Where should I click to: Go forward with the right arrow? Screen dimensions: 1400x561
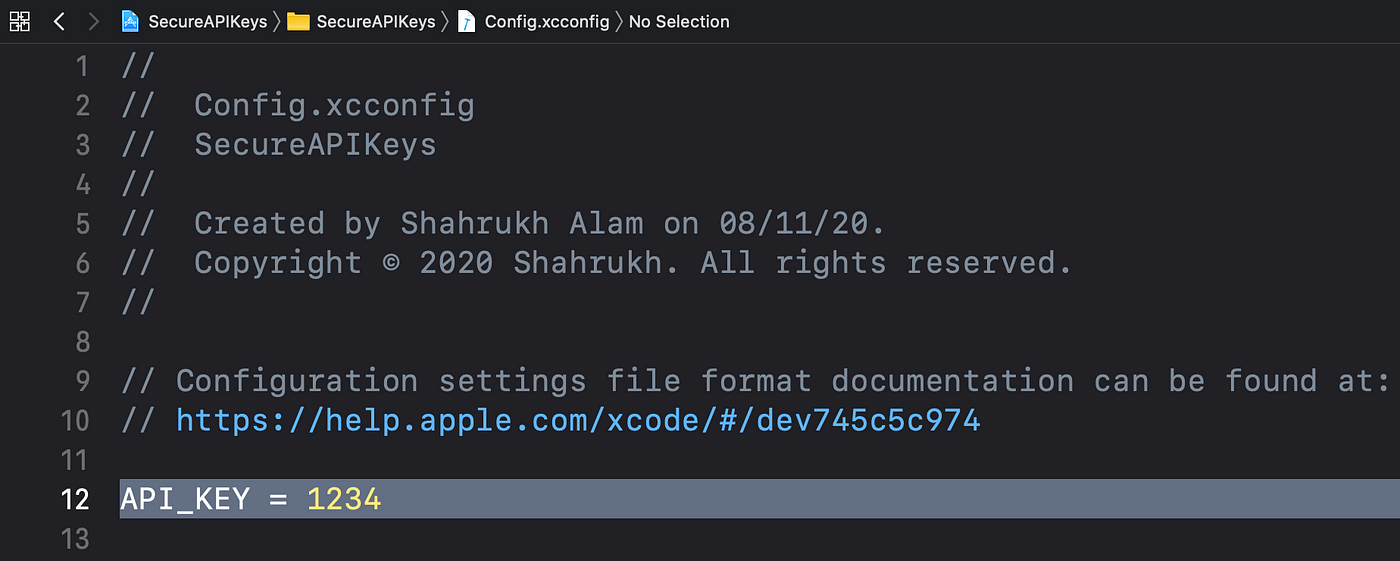click(x=93, y=21)
